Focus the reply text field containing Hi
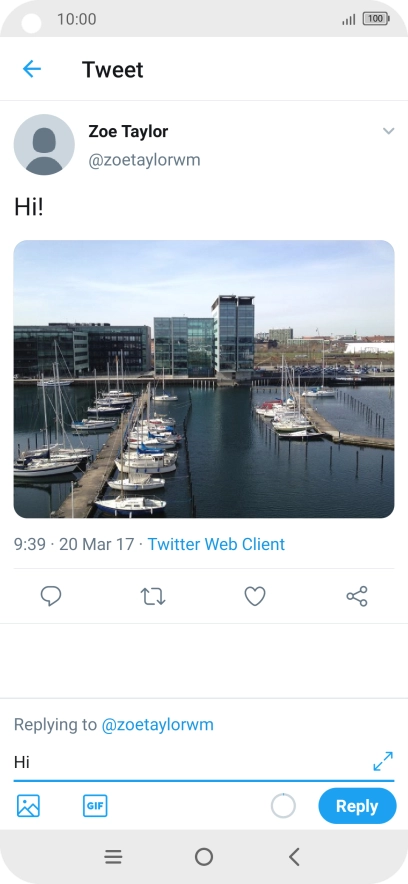 192,763
